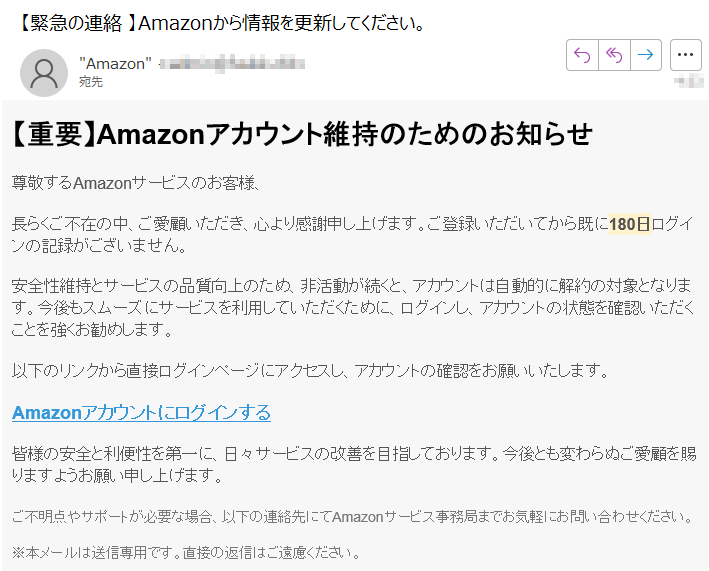709x571 pixels.
Task: Click the 【緊急の連絡】 subject line
Action: coord(221,23)
